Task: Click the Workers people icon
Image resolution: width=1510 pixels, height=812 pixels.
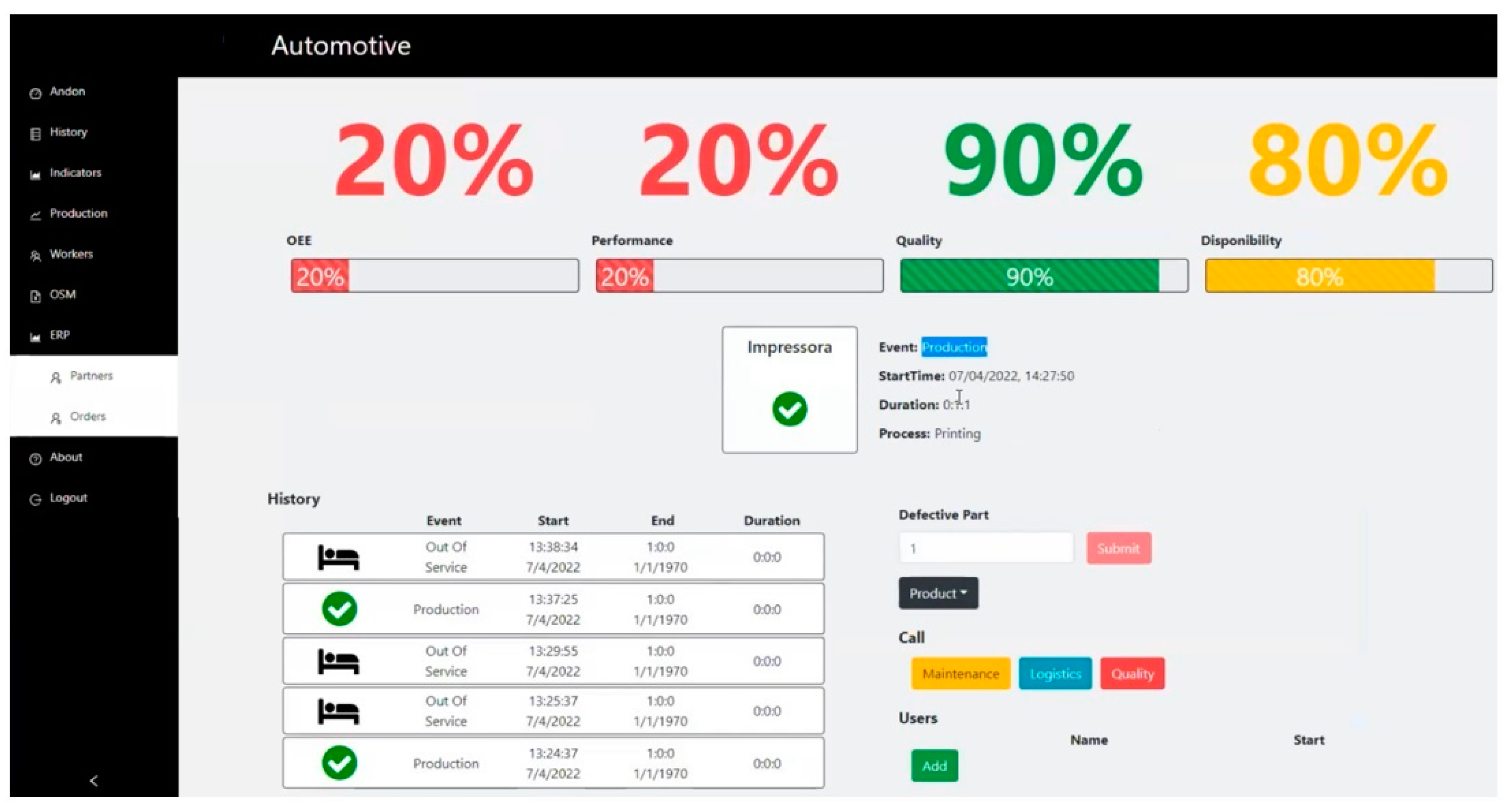Action: [35, 255]
